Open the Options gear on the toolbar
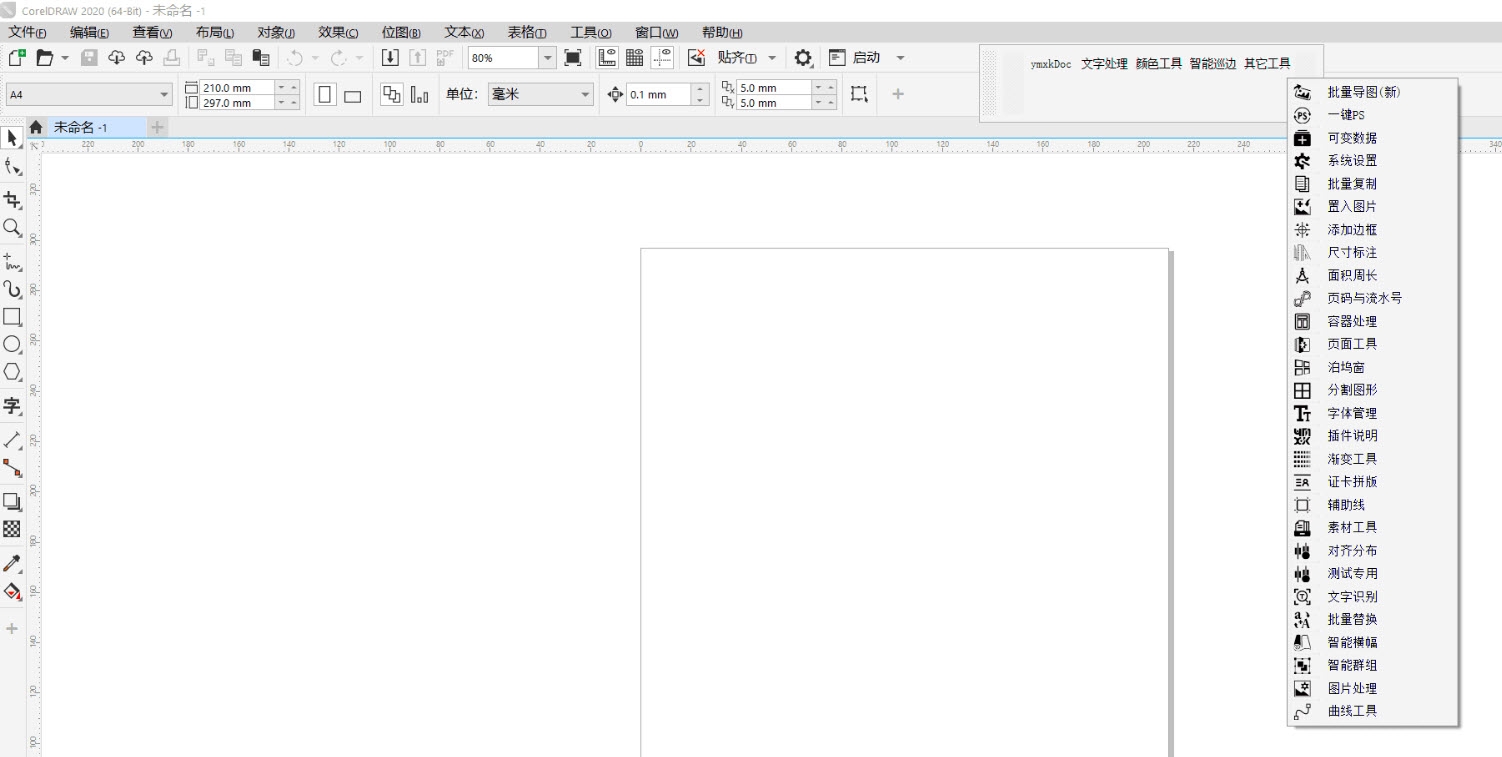Viewport: 1502px width, 757px height. click(x=803, y=57)
